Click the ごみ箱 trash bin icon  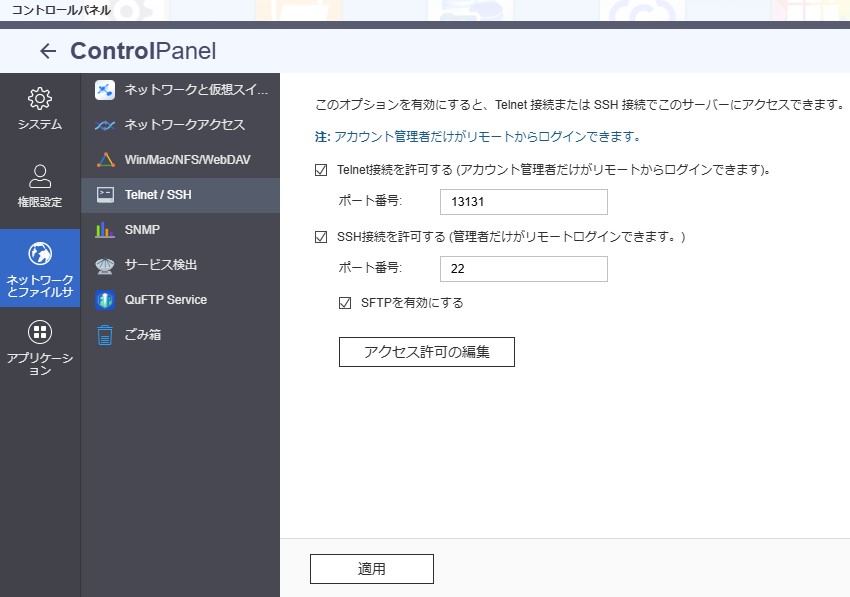tap(105, 335)
